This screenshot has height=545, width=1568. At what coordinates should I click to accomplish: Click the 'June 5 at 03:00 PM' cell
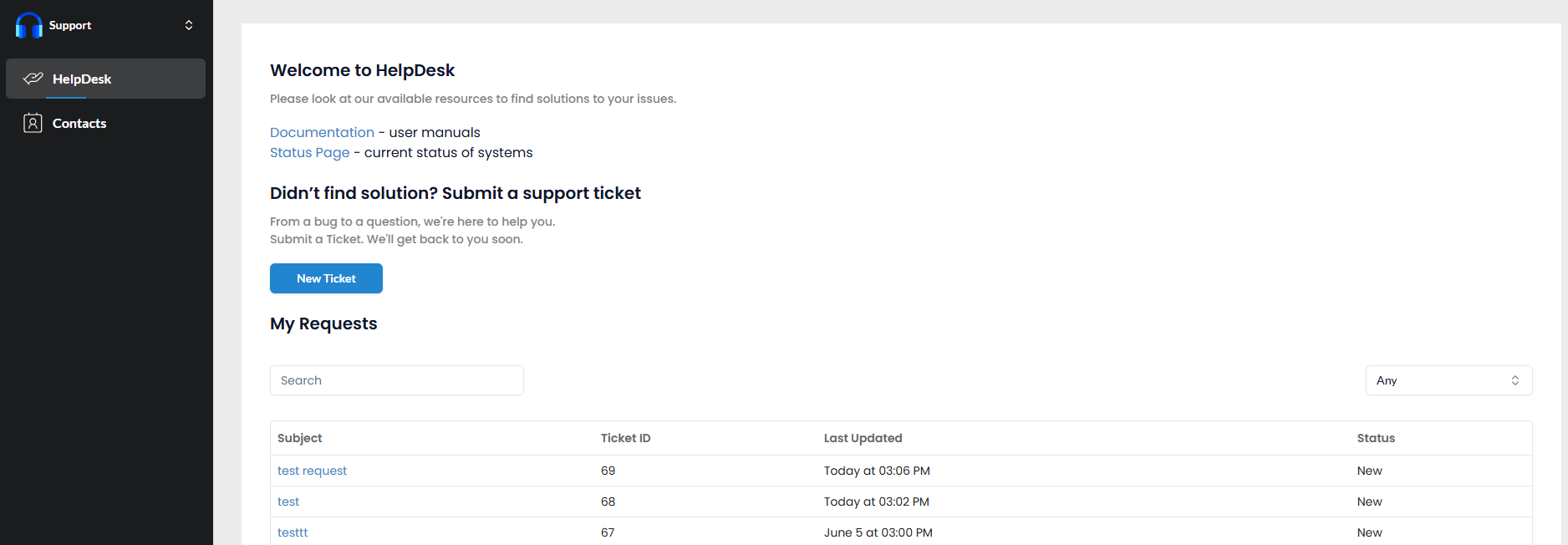878,532
